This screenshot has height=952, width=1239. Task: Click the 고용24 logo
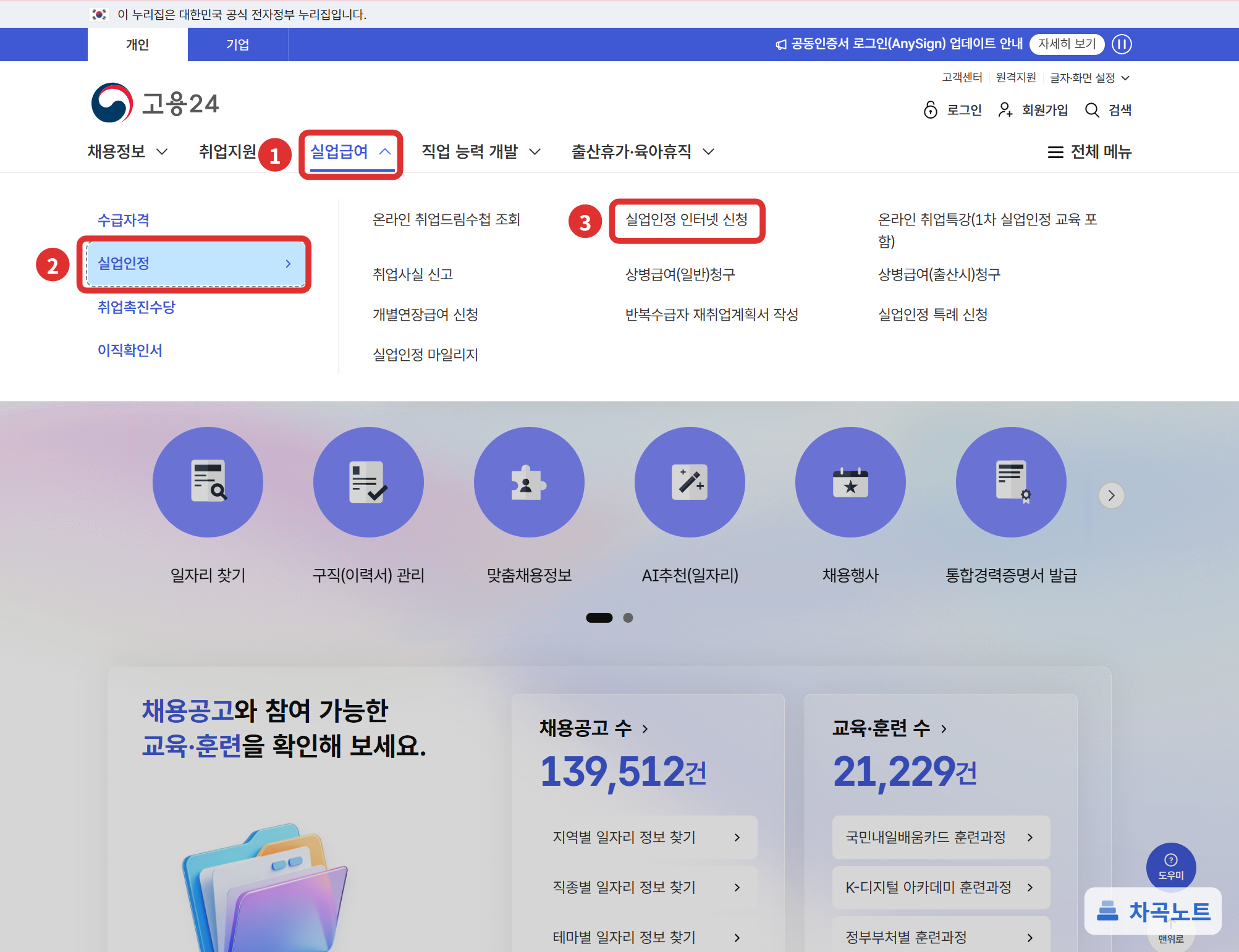coord(155,103)
